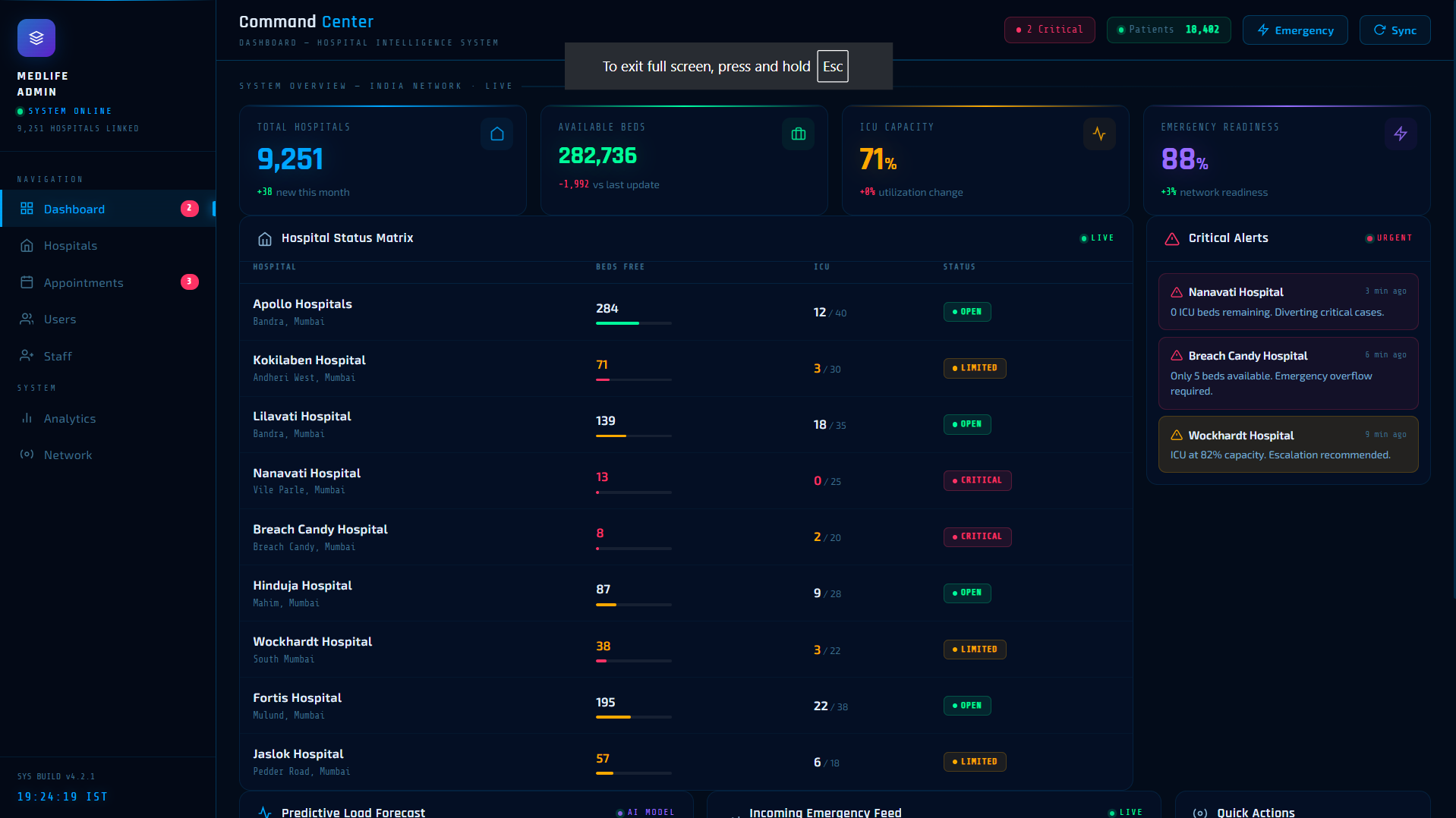Select the Kokilaben Hospital row name
This screenshot has width=1456, height=818.
coord(309,360)
